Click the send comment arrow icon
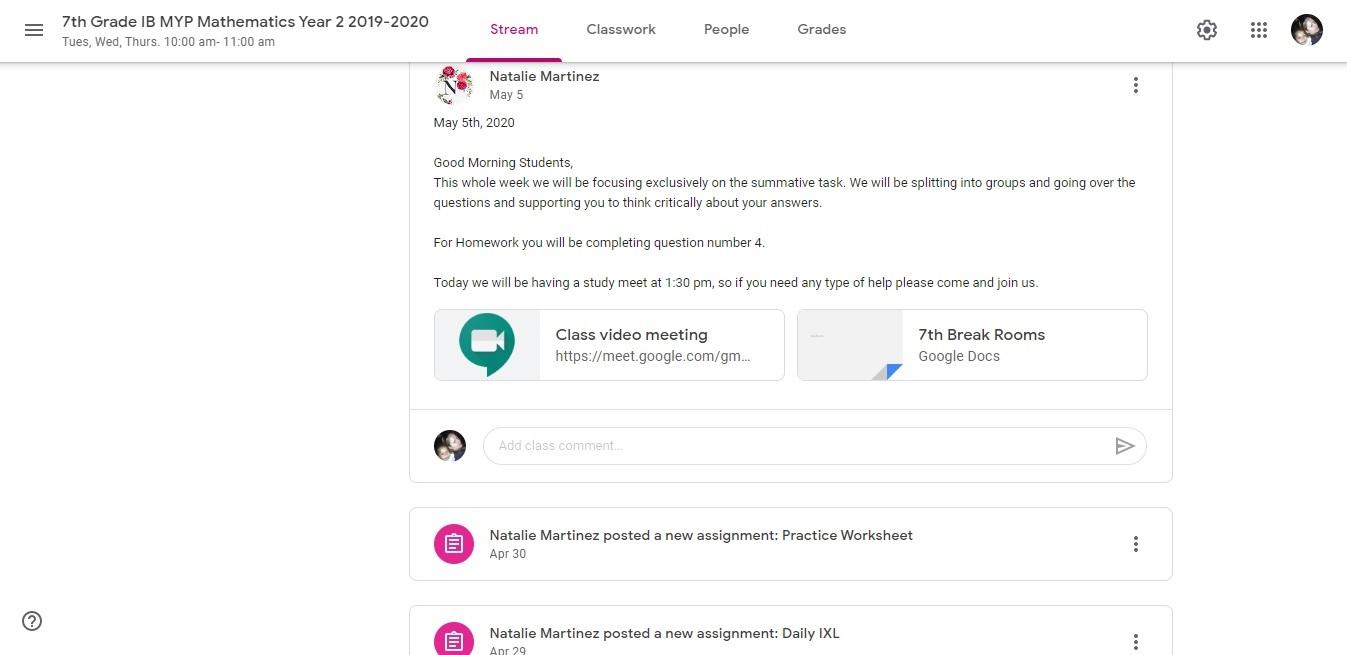This screenshot has height=655, width=1347. [x=1125, y=446]
